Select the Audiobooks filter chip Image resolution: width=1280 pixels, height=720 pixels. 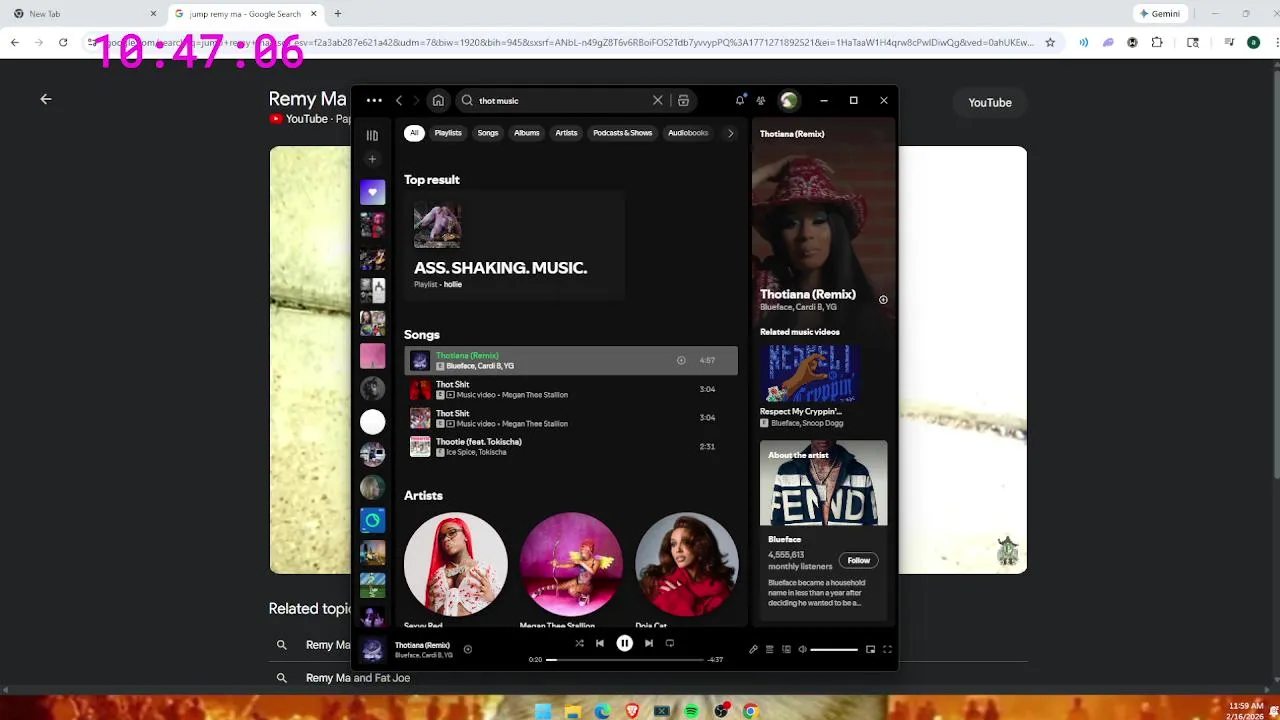pos(688,133)
